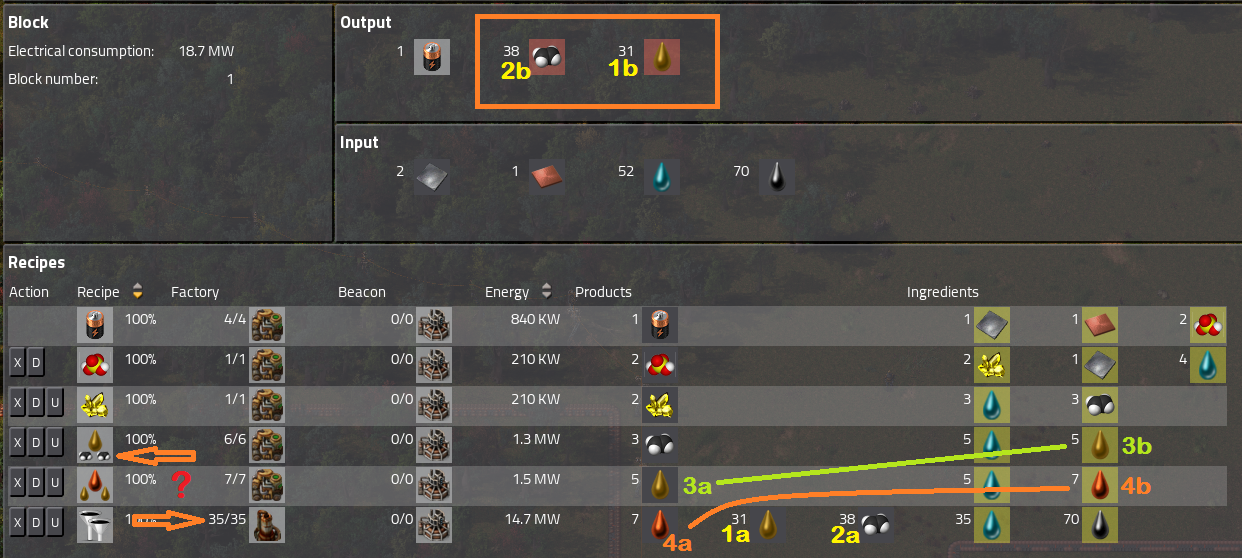Select the iron plate icon in the Input panel
This screenshot has width=1242, height=560.
point(432,178)
